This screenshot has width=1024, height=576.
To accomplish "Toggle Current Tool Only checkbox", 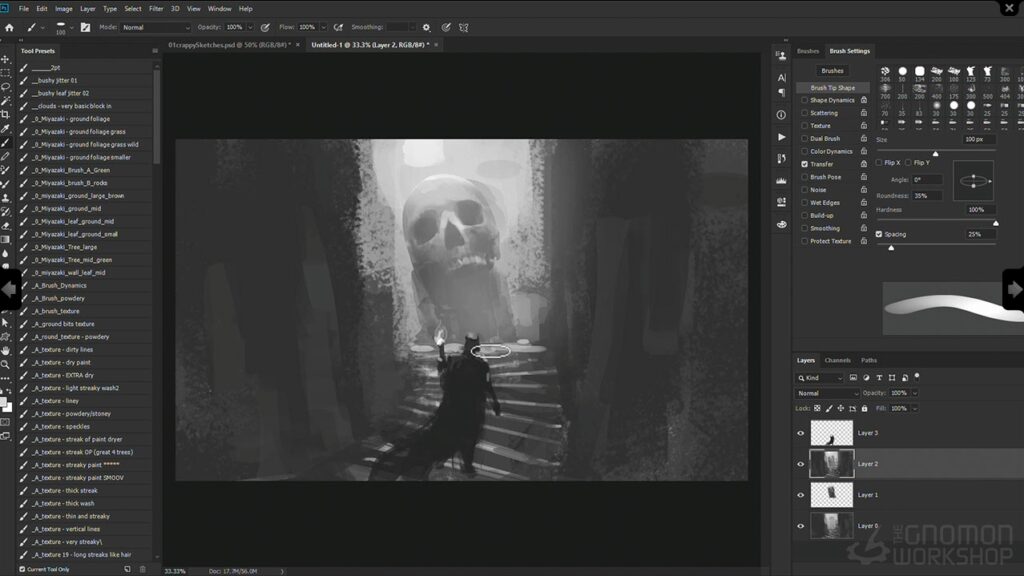I will [x=22, y=569].
